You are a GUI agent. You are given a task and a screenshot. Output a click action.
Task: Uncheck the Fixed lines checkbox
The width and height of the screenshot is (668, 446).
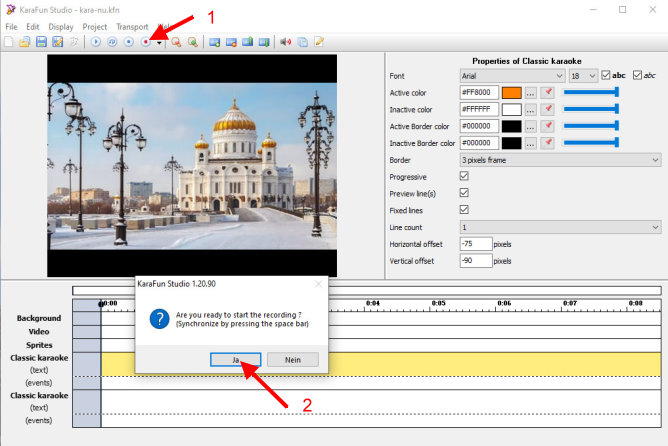(x=463, y=210)
